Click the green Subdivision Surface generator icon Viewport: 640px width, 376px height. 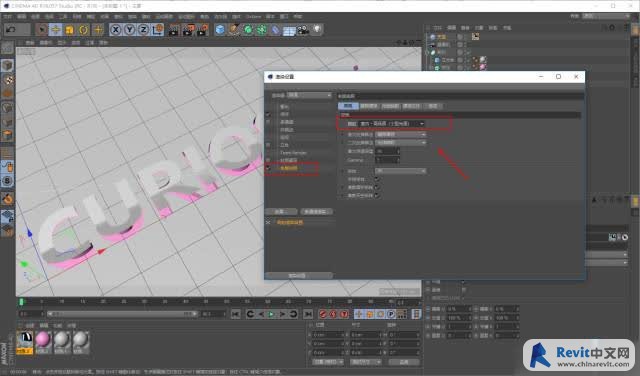click(x=248, y=30)
